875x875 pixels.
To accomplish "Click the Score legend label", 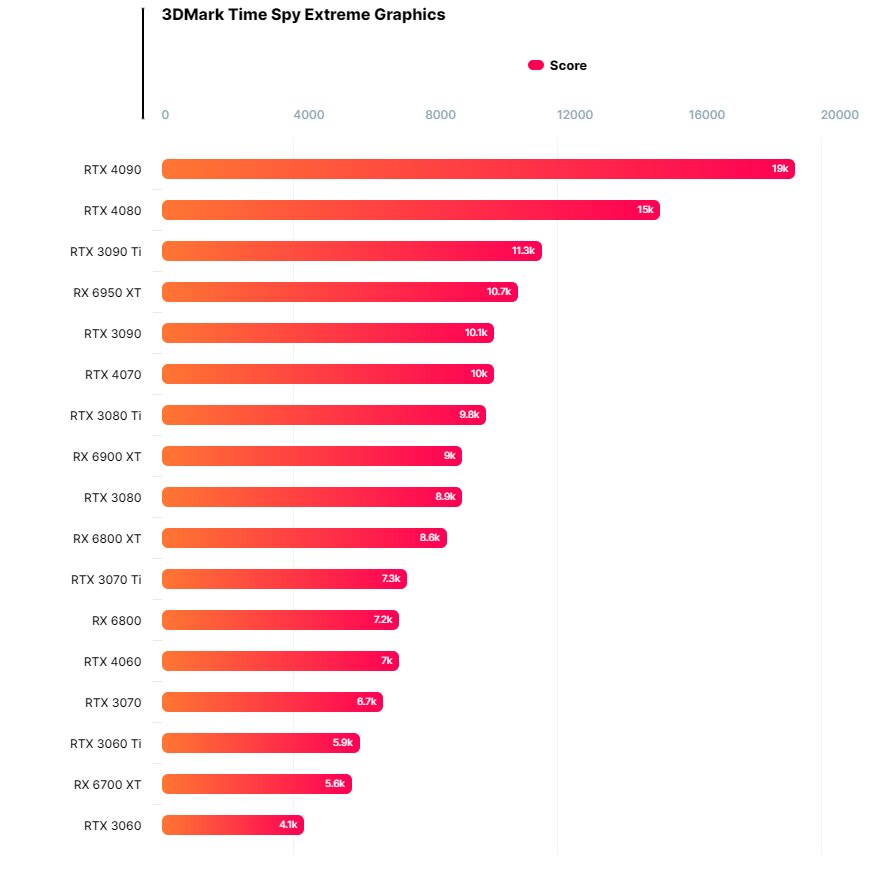I will pos(568,65).
